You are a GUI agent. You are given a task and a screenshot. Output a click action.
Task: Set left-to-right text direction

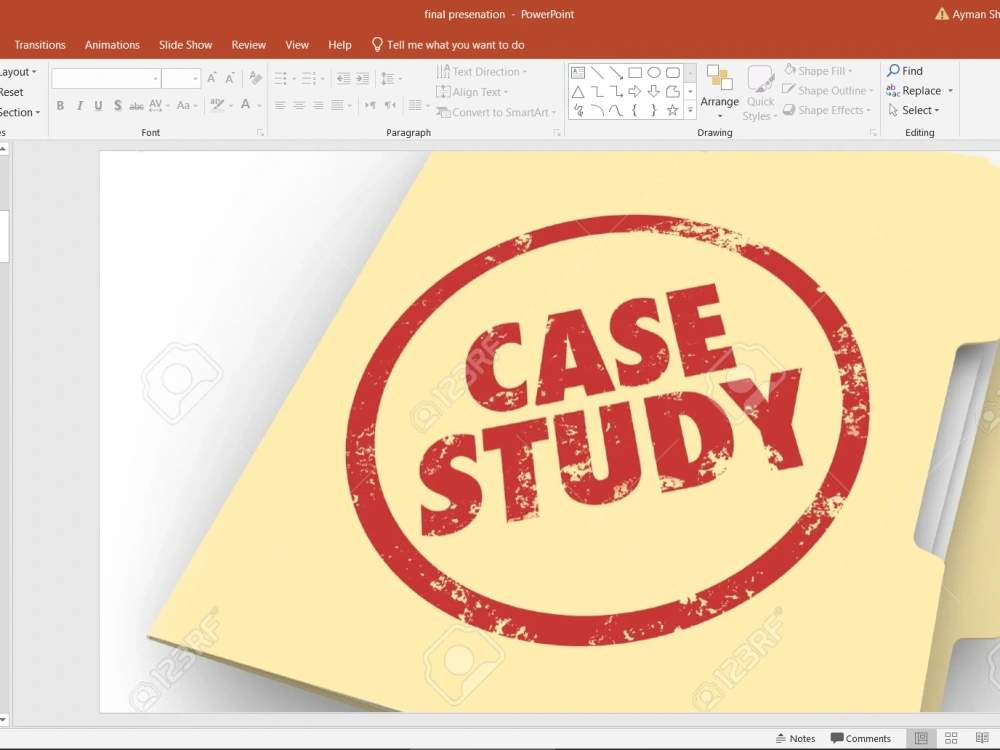click(371, 106)
